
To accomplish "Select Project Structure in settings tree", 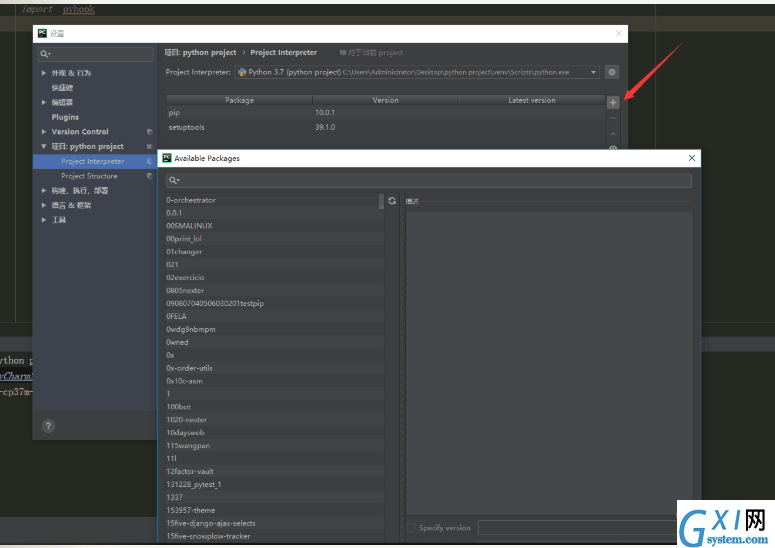I will [x=89, y=176].
